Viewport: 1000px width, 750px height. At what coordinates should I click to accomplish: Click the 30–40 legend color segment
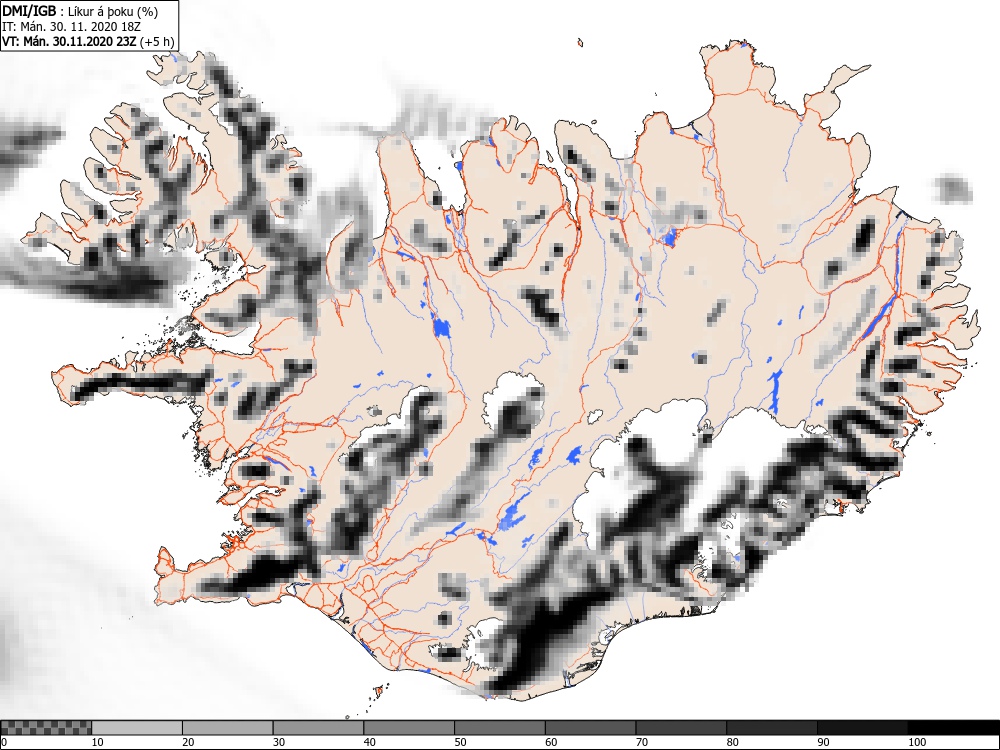tap(318, 728)
